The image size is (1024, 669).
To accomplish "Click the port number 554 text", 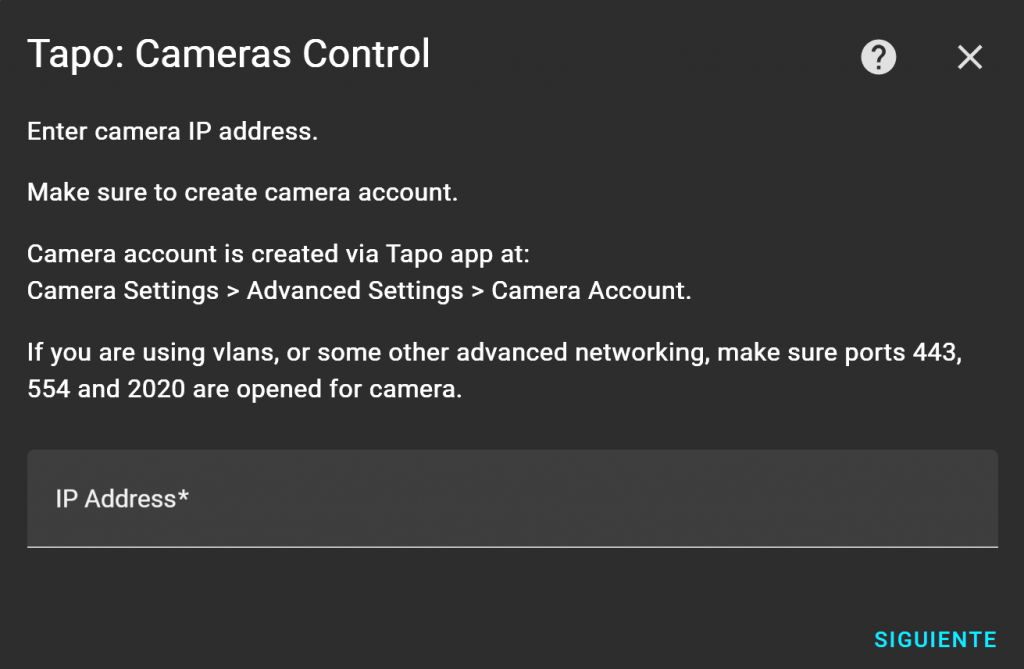I will point(49,389).
